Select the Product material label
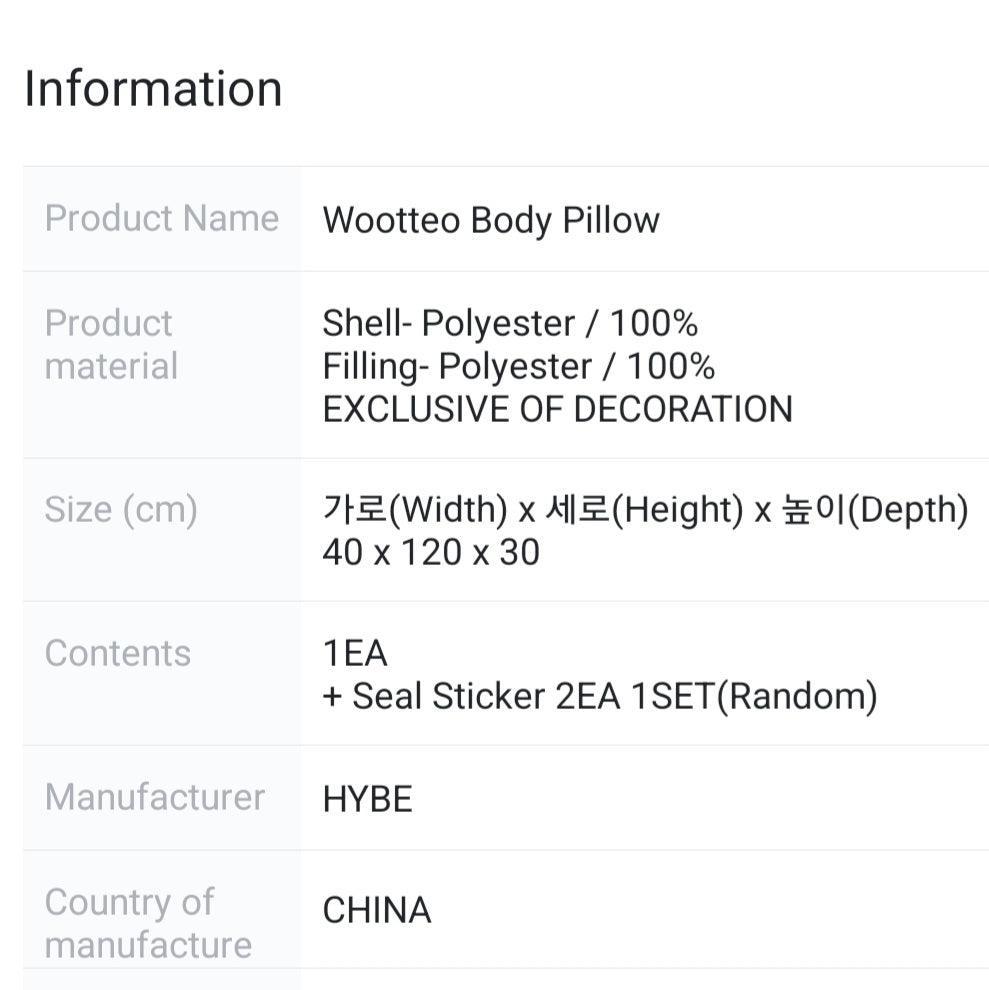 [x=111, y=345]
